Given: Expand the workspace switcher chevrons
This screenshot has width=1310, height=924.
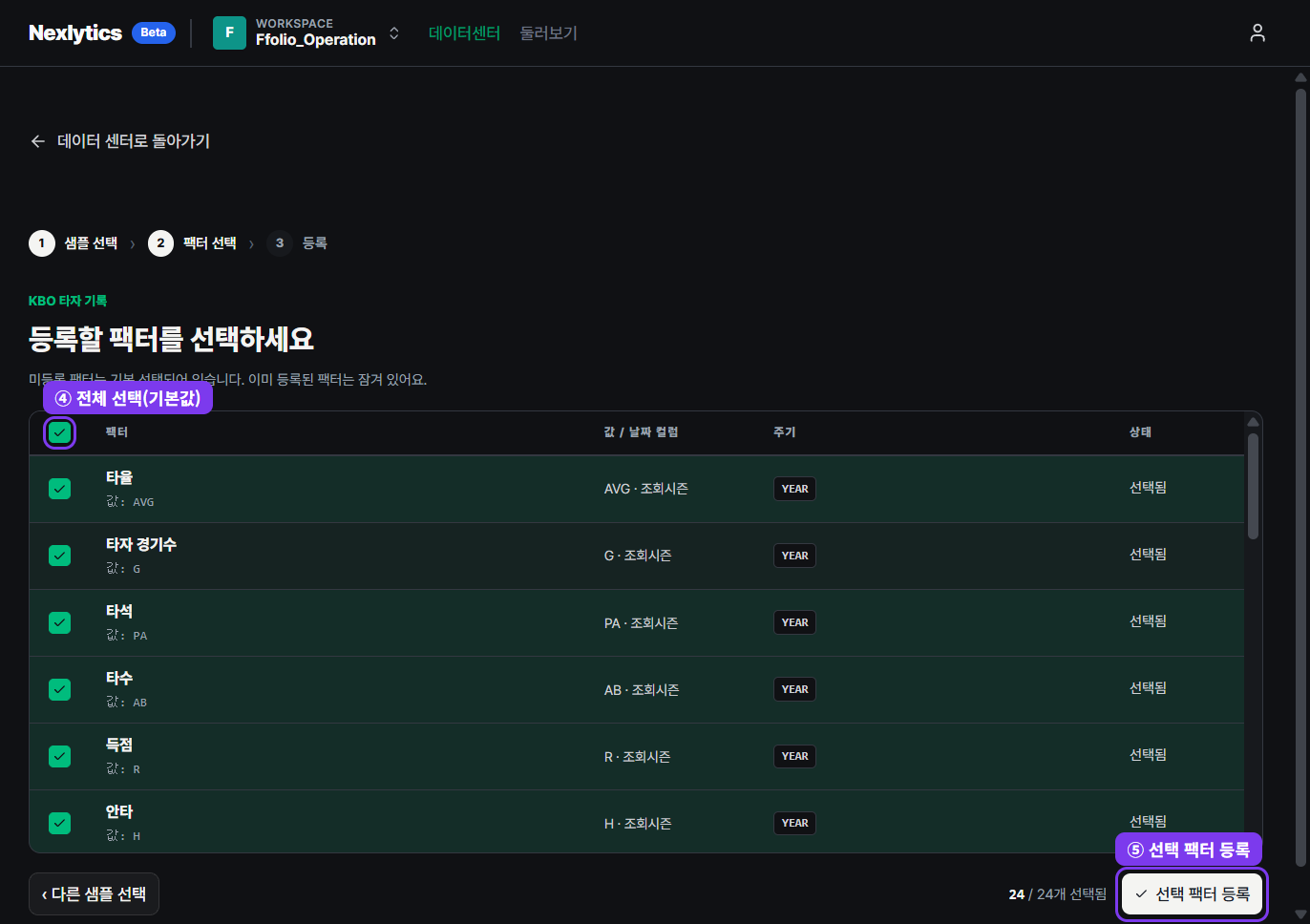Looking at the screenshot, I should pos(394,33).
